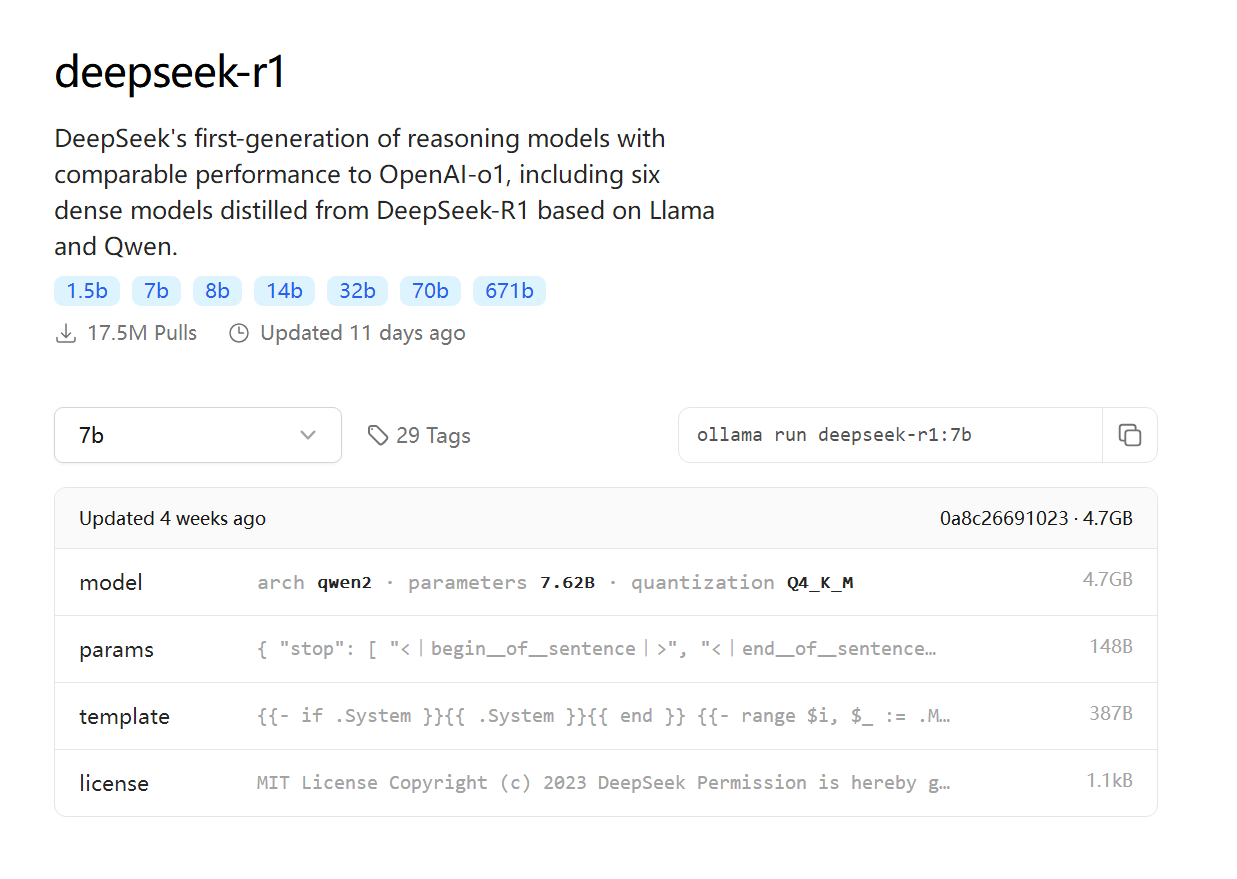This screenshot has width=1237, height=879.
Task: Select the 14b parameter tag
Action: [284, 290]
